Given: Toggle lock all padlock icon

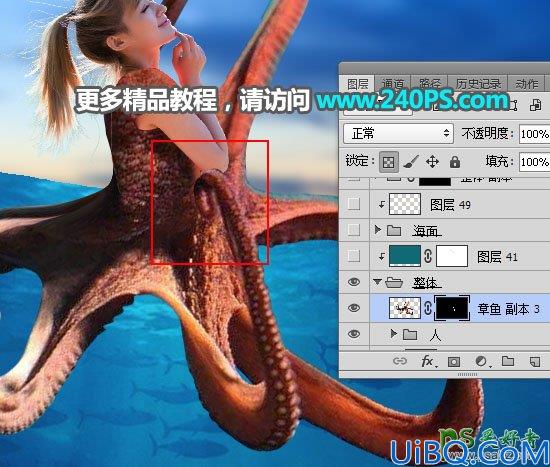Looking at the screenshot, I should (455, 162).
